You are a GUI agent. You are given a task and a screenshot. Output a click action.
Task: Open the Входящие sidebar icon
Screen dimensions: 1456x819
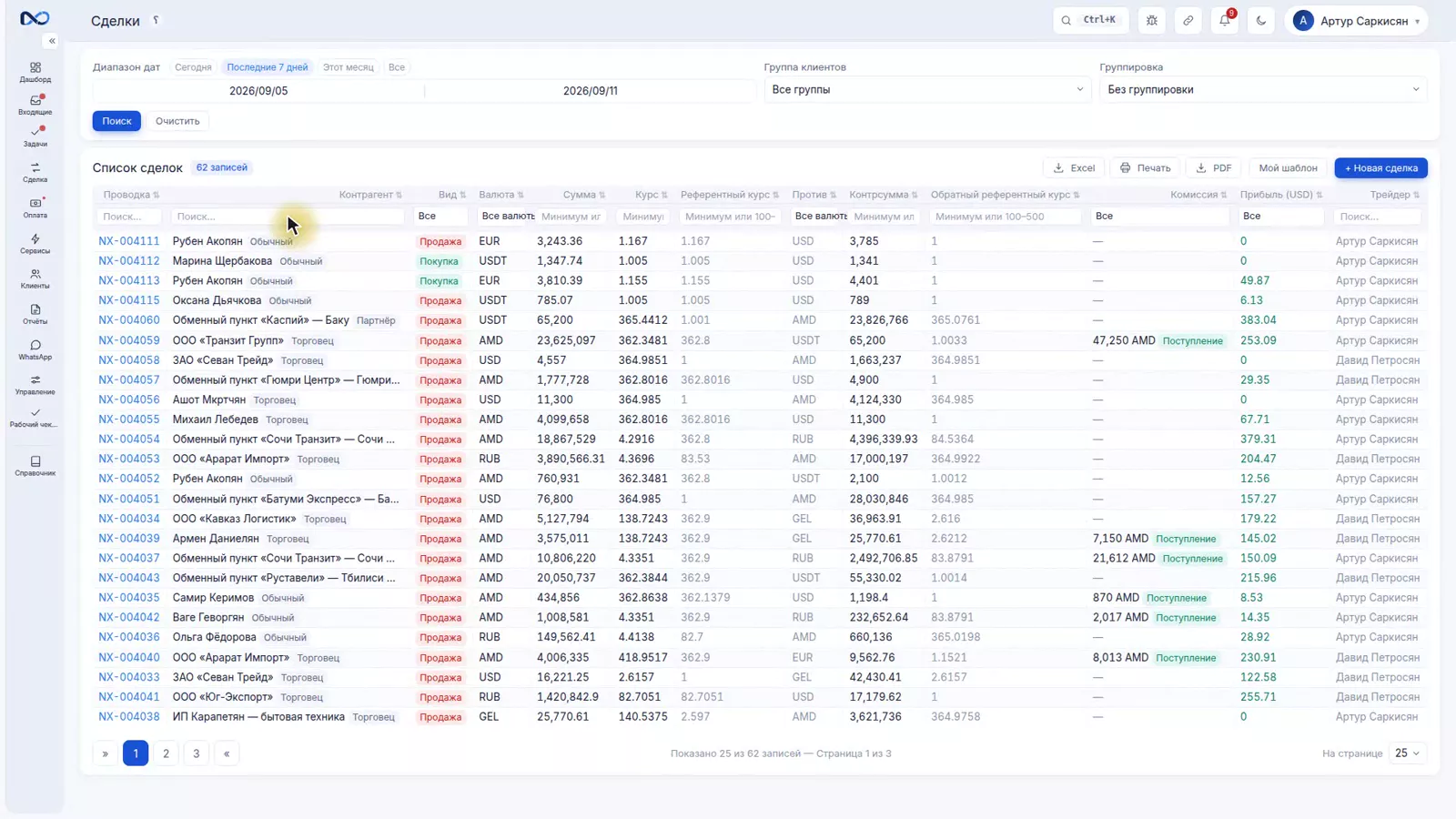click(x=35, y=105)
